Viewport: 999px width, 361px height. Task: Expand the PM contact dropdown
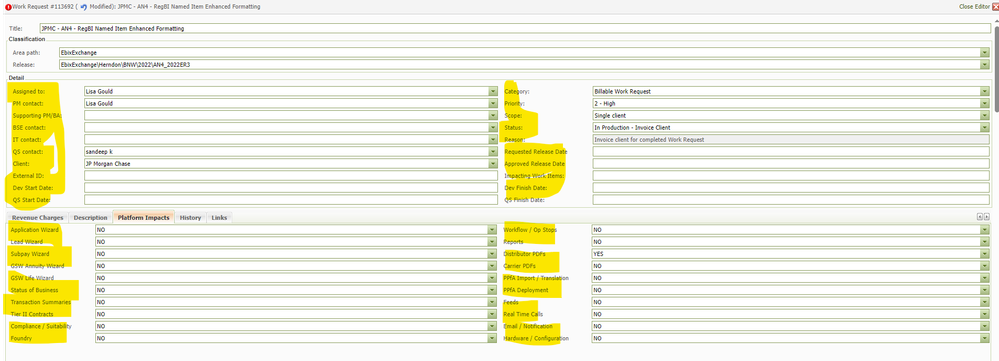tap(492, 103)
